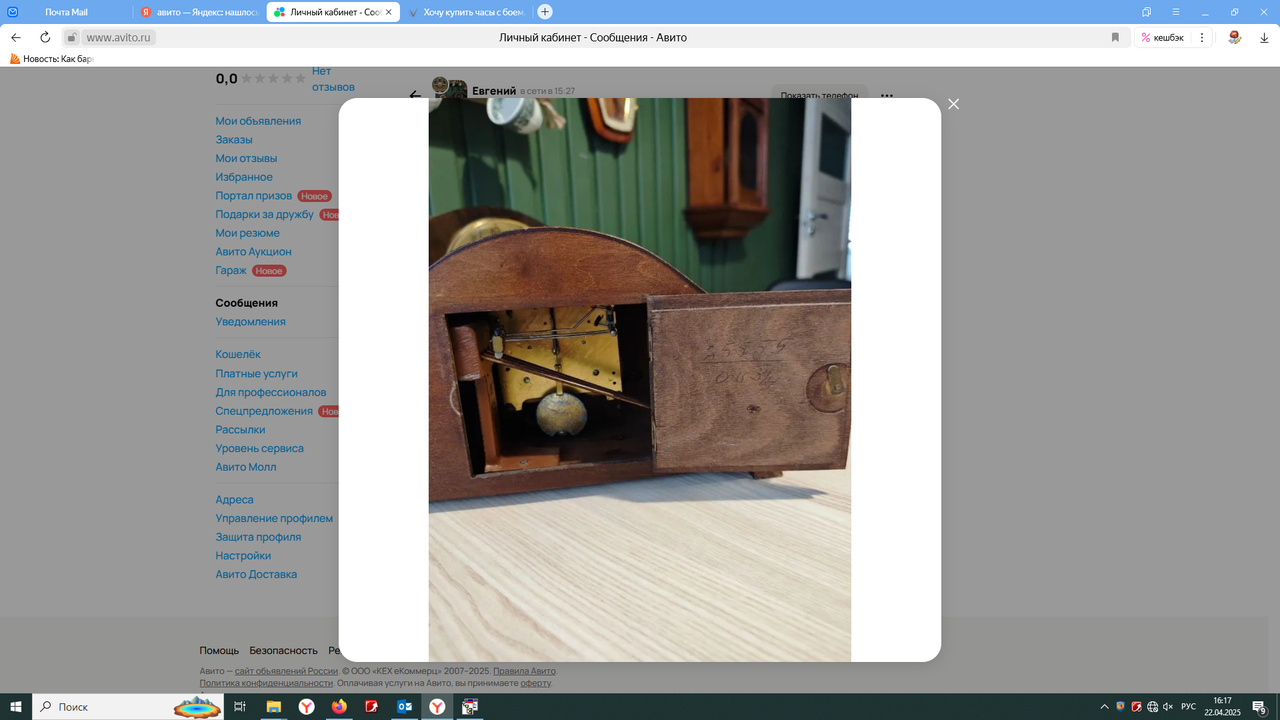Viewport: 1280px width, 720px height.
Task: Open Мои объявления in the sidebar
Action: click(258, 121)
